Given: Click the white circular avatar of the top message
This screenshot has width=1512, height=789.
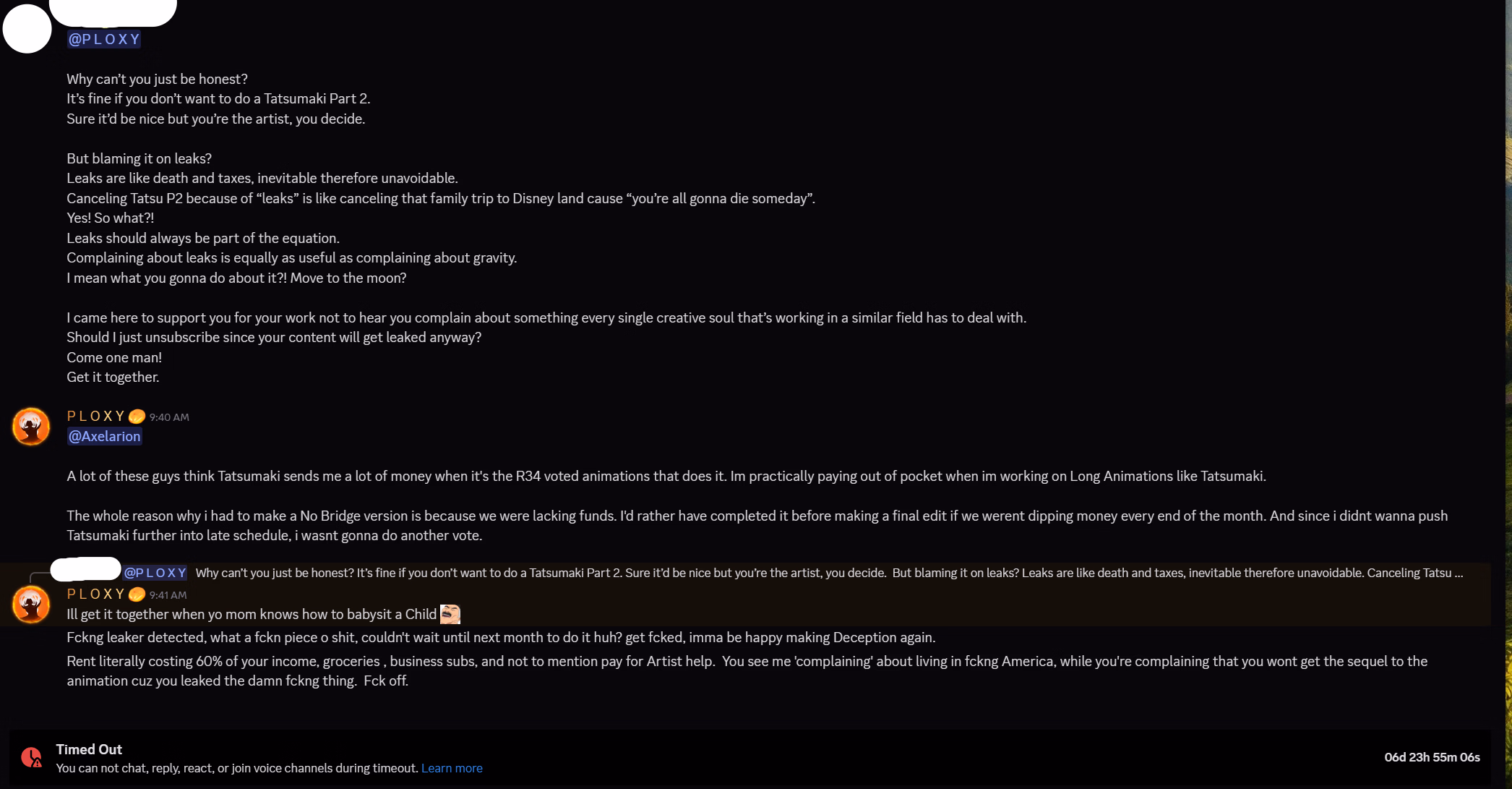Looking at the screenshot, I should (27, 29).
